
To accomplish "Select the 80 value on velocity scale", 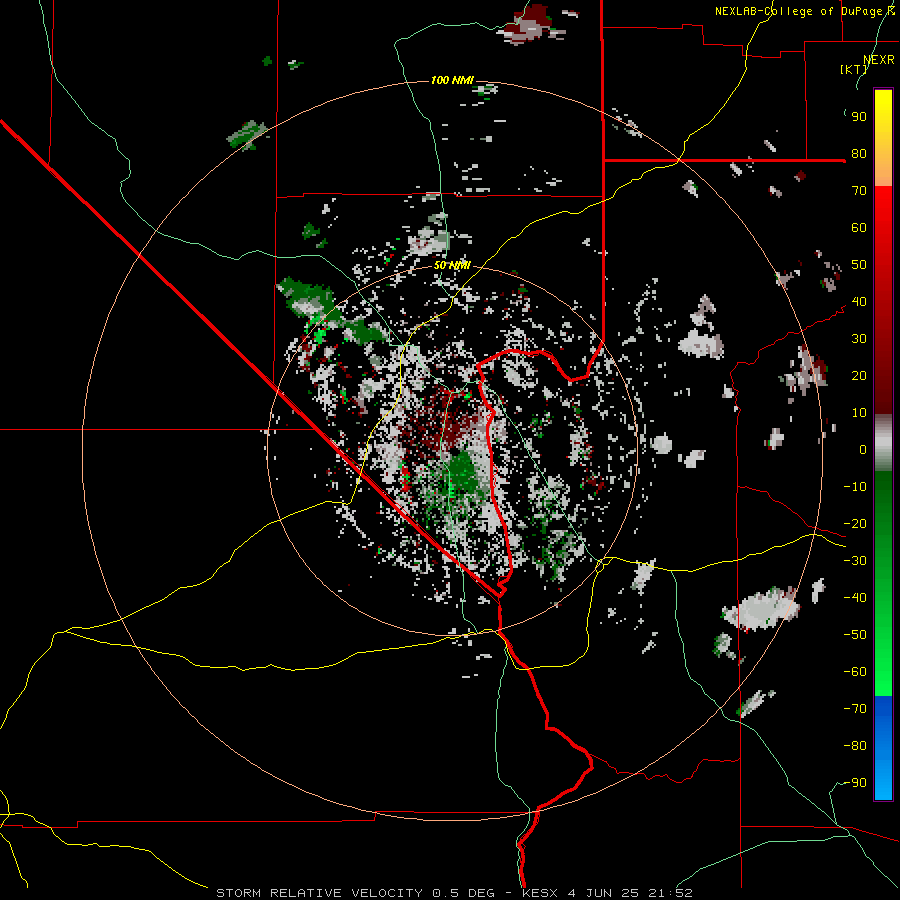I will (859, 154).
